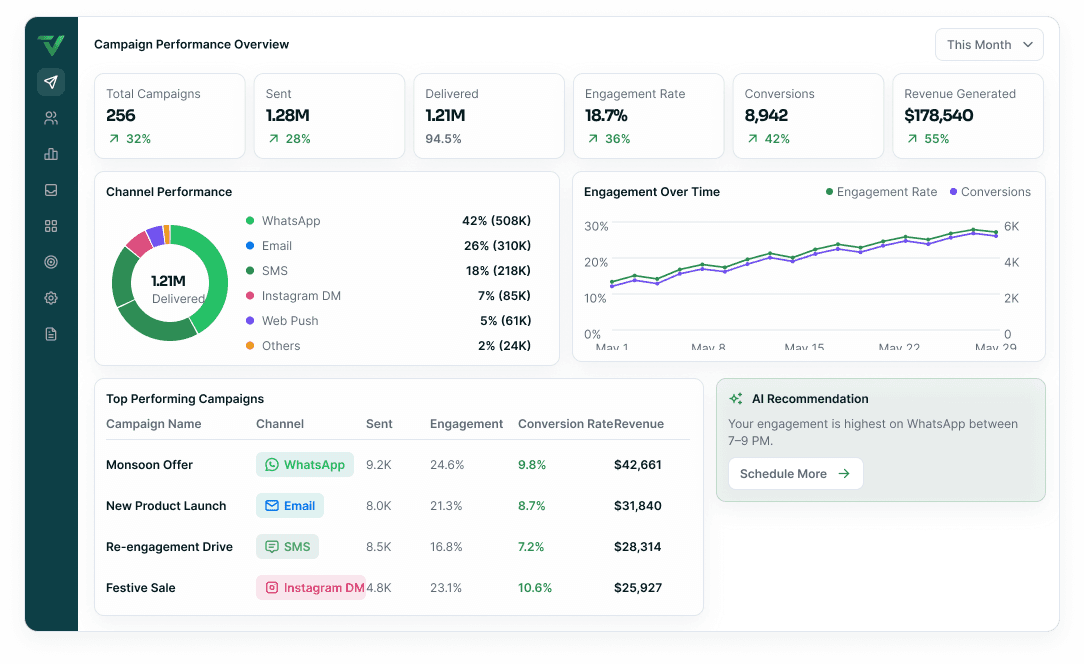Viewport: 1084px width, 664px height.
Task: Sort by Conversion Rate column header
Action: (x=566, y=424)
